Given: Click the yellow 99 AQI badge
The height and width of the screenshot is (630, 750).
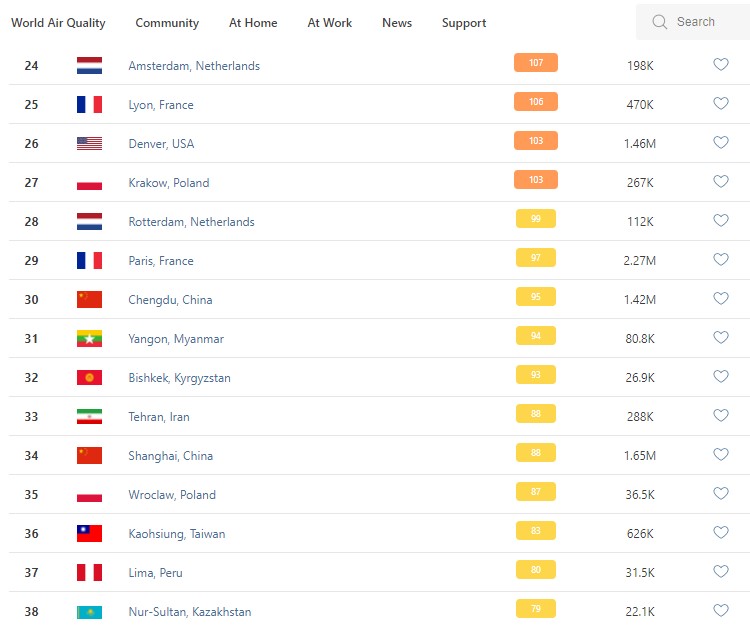Looking at the screenshot, I should (536, 219).
